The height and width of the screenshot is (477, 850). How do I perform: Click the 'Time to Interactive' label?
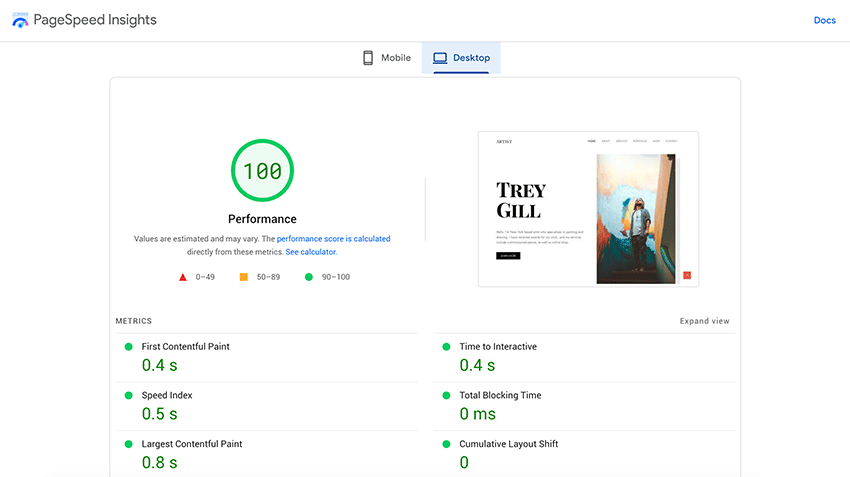point(498,346)
